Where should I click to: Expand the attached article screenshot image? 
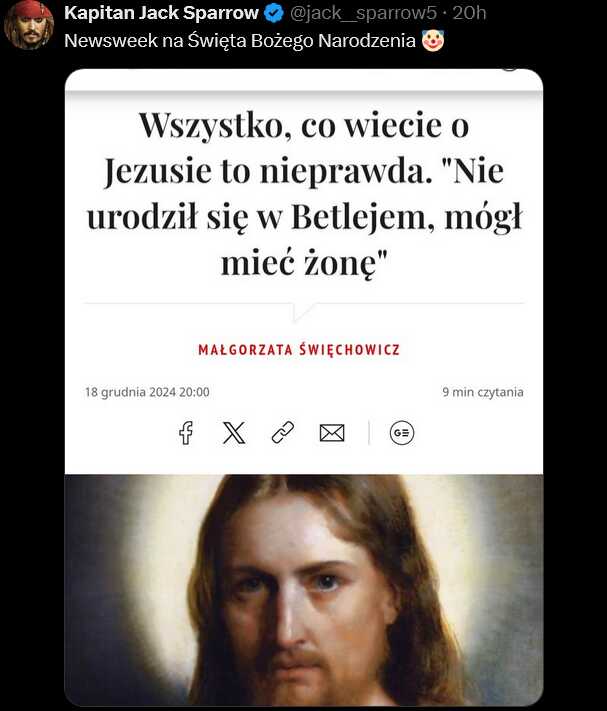304,387
